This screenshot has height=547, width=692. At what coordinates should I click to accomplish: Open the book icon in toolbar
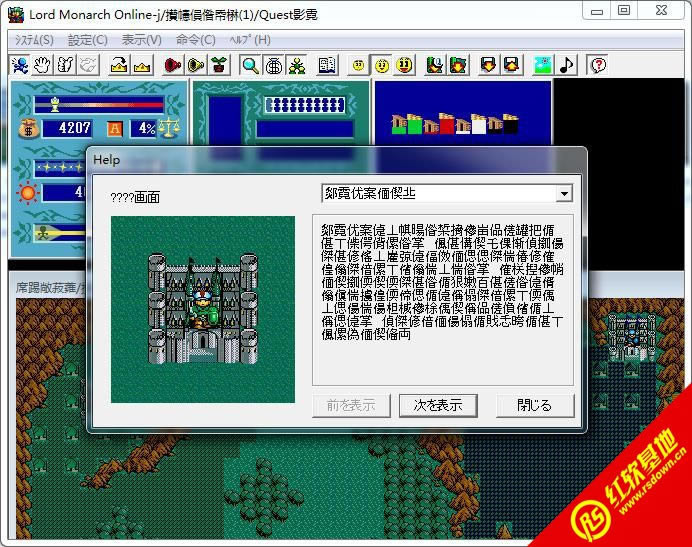tap(327, 65)
